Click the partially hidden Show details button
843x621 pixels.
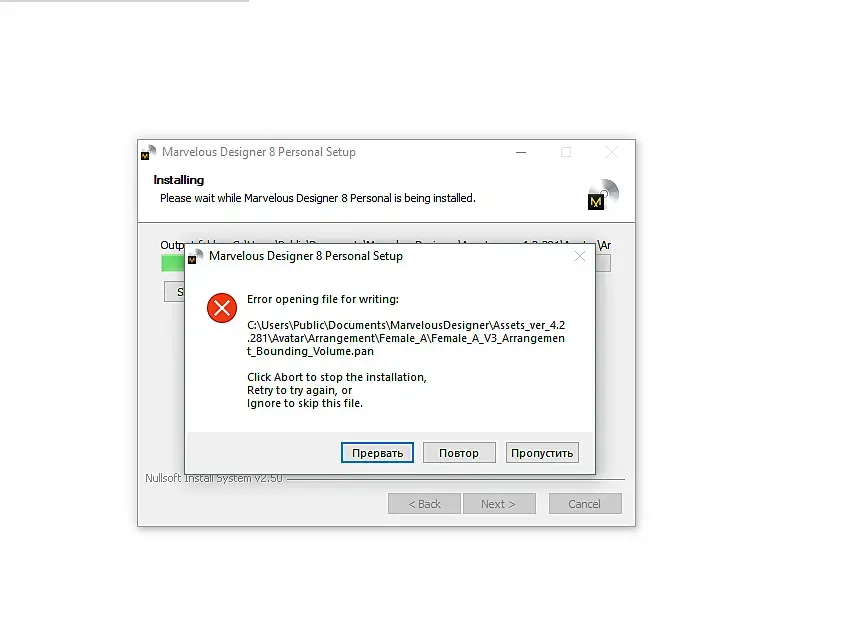click(174, 292)
